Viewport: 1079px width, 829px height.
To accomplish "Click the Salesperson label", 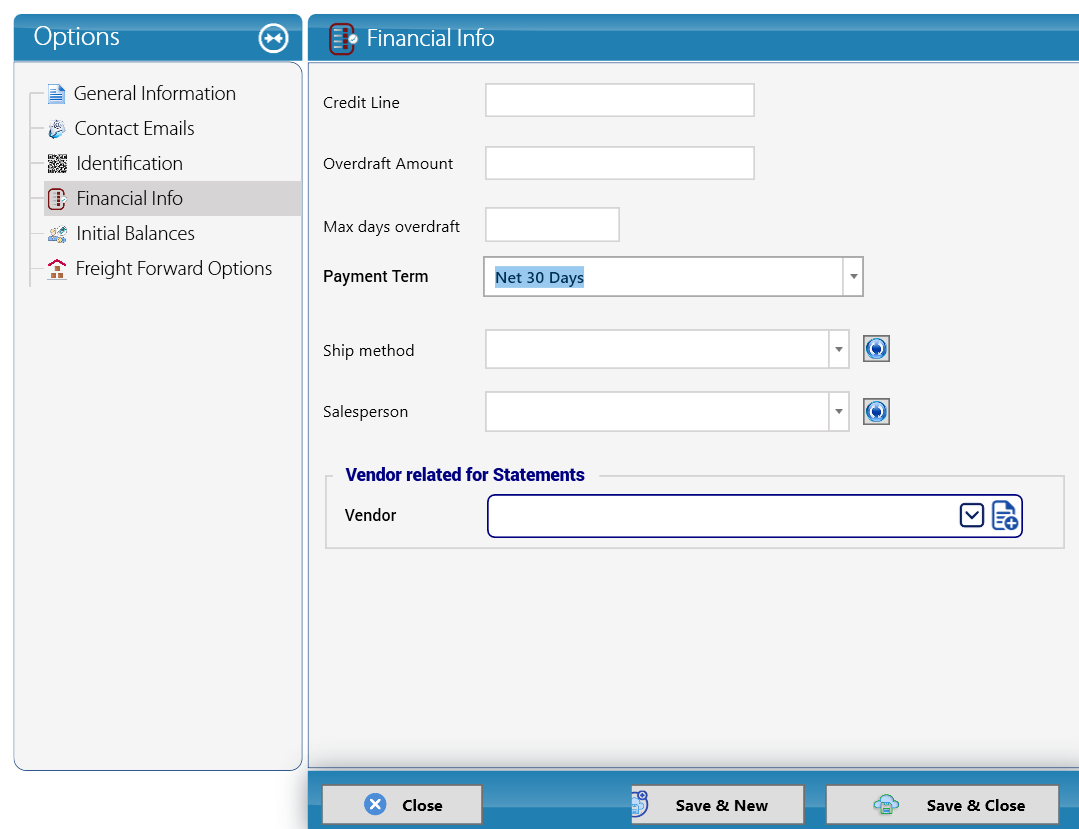I will tap(365, 412).
